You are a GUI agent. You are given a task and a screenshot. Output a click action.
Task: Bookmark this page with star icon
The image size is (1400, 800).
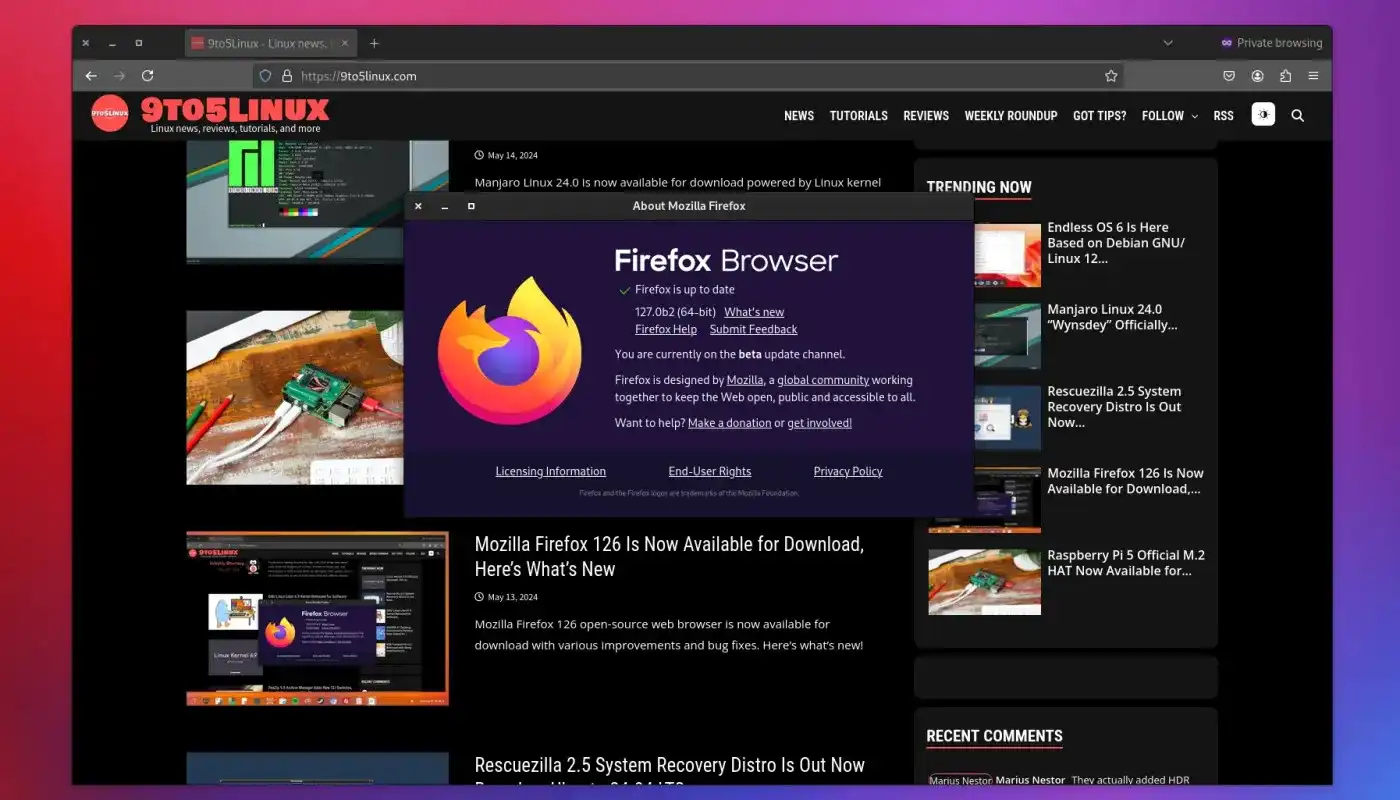pos(1110,76)
